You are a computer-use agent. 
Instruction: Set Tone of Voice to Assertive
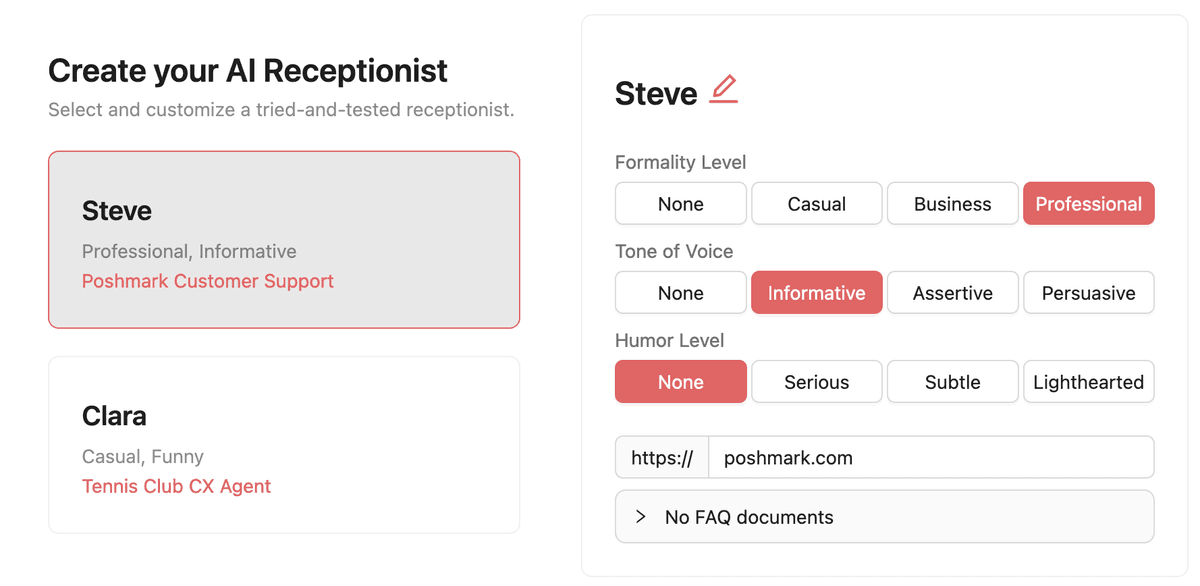(952, 292)
